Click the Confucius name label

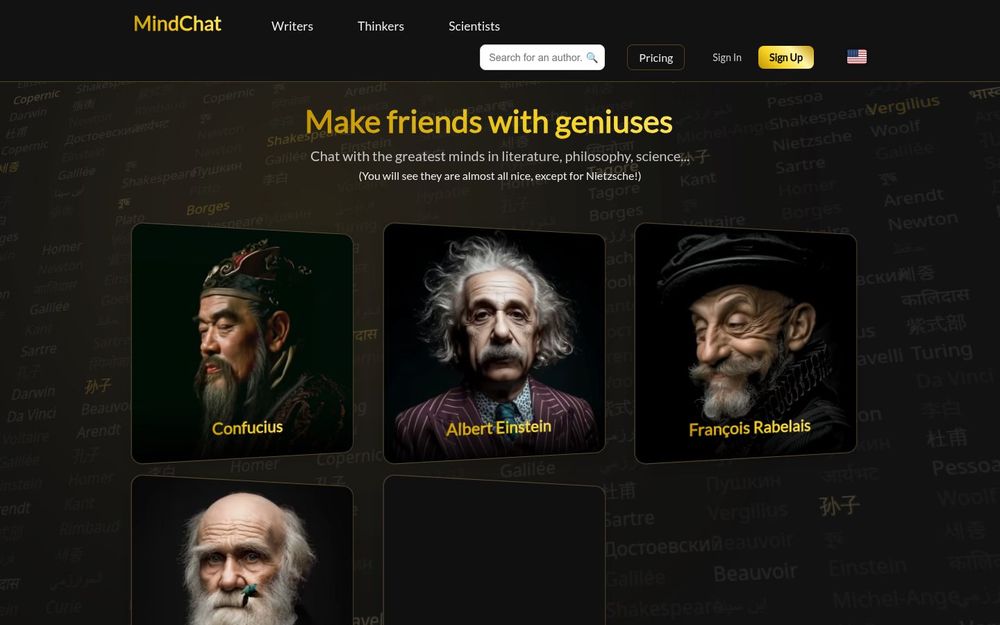click(247, 427)
